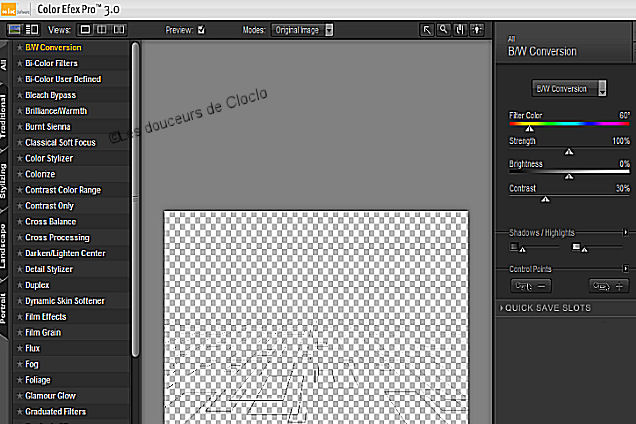Select the arrow pointer tool

click(x=427, y=30)
